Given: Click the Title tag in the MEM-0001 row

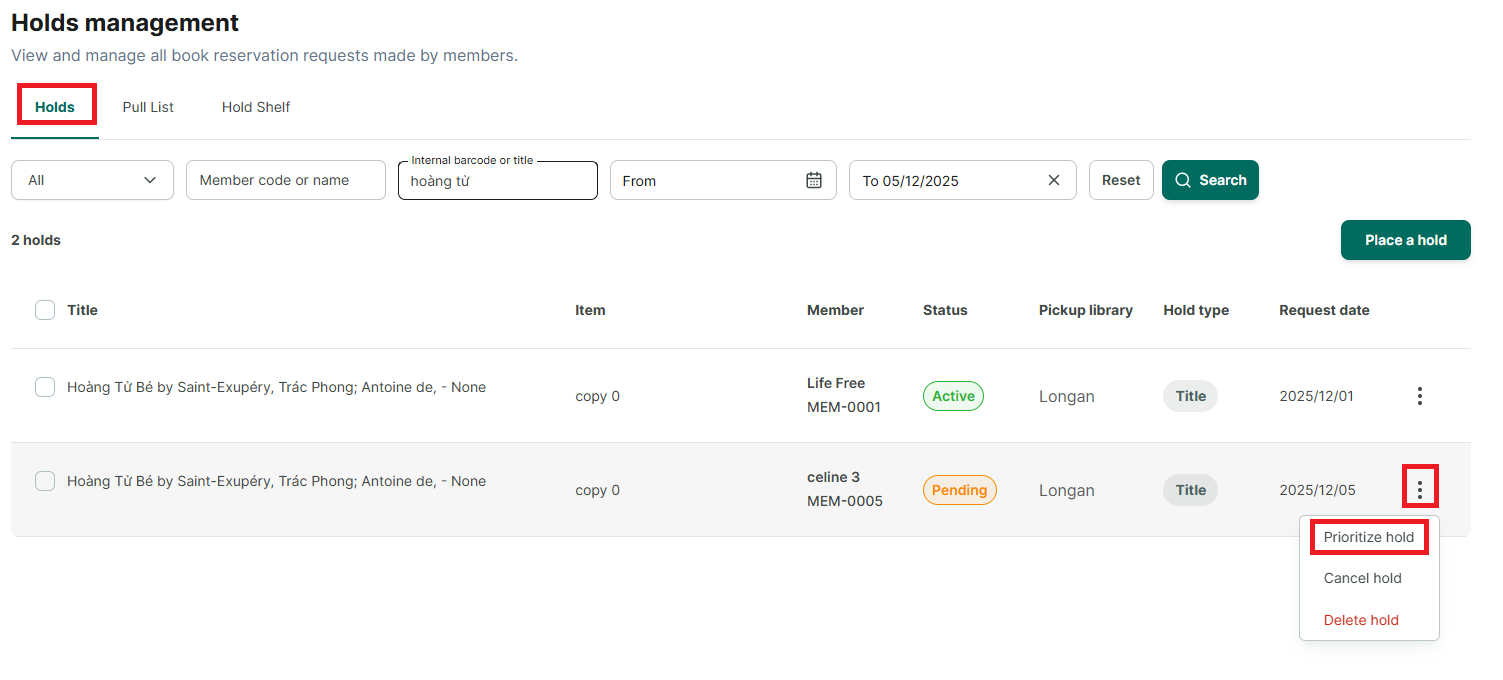Looking at the screenshot, I should 1190,396.
